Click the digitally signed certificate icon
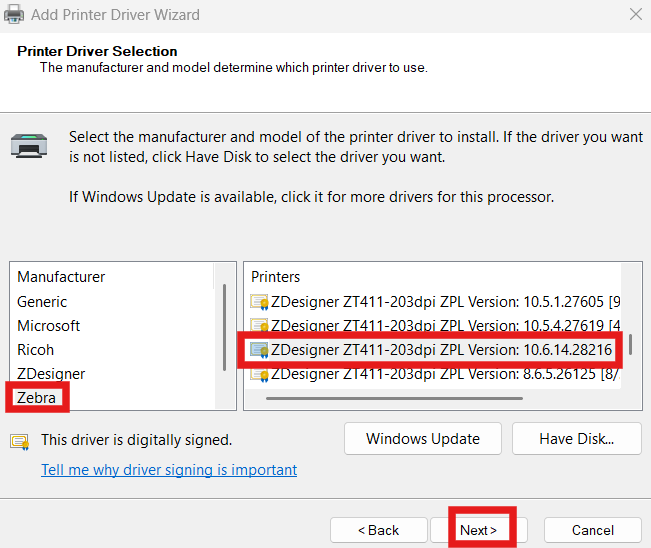This screenshot has width=651, height=548. pos(20,442)
